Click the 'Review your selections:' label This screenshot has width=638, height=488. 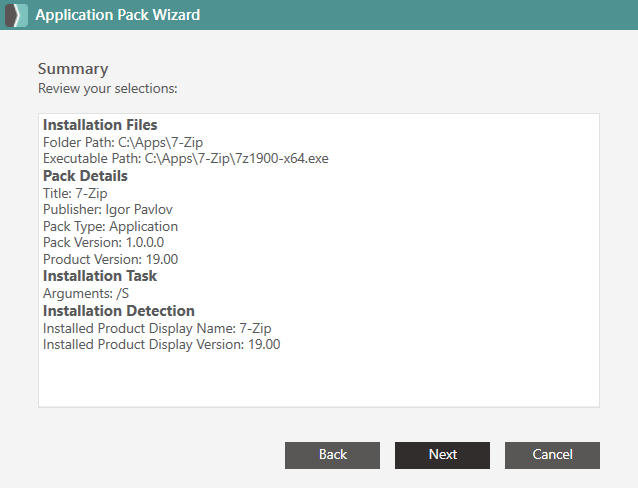(108, 89)
